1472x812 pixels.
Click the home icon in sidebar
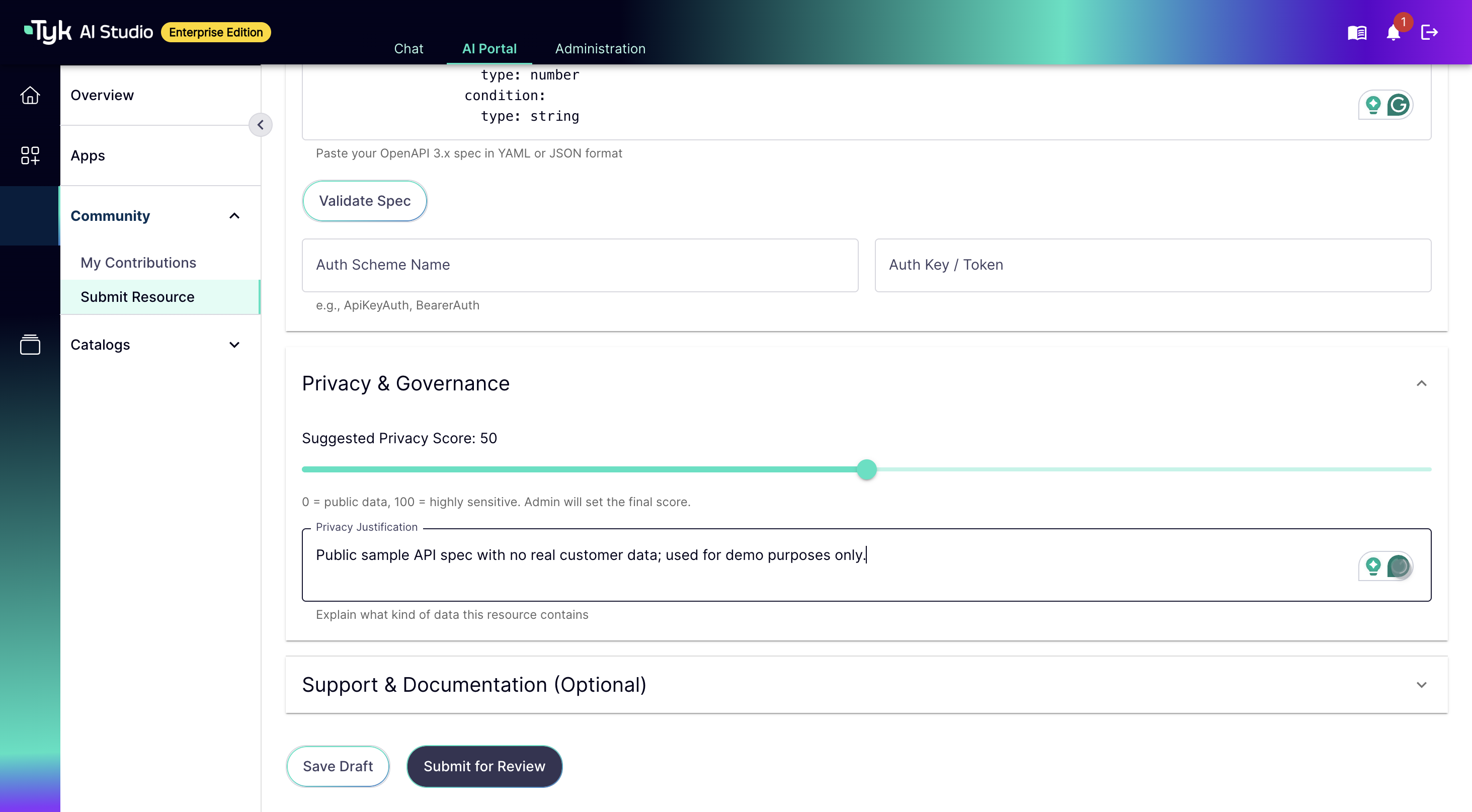[30, 95]
